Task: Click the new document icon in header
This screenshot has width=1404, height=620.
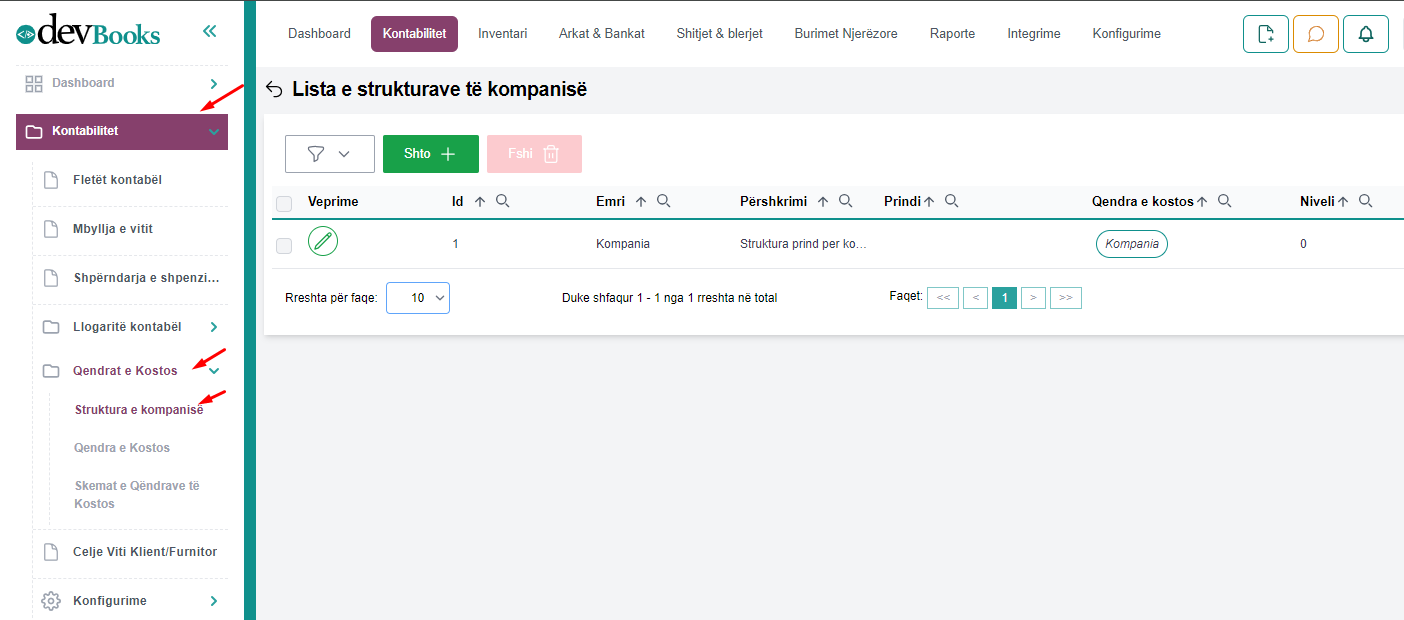Action: pyautogui.click(x=1265, y=34)
